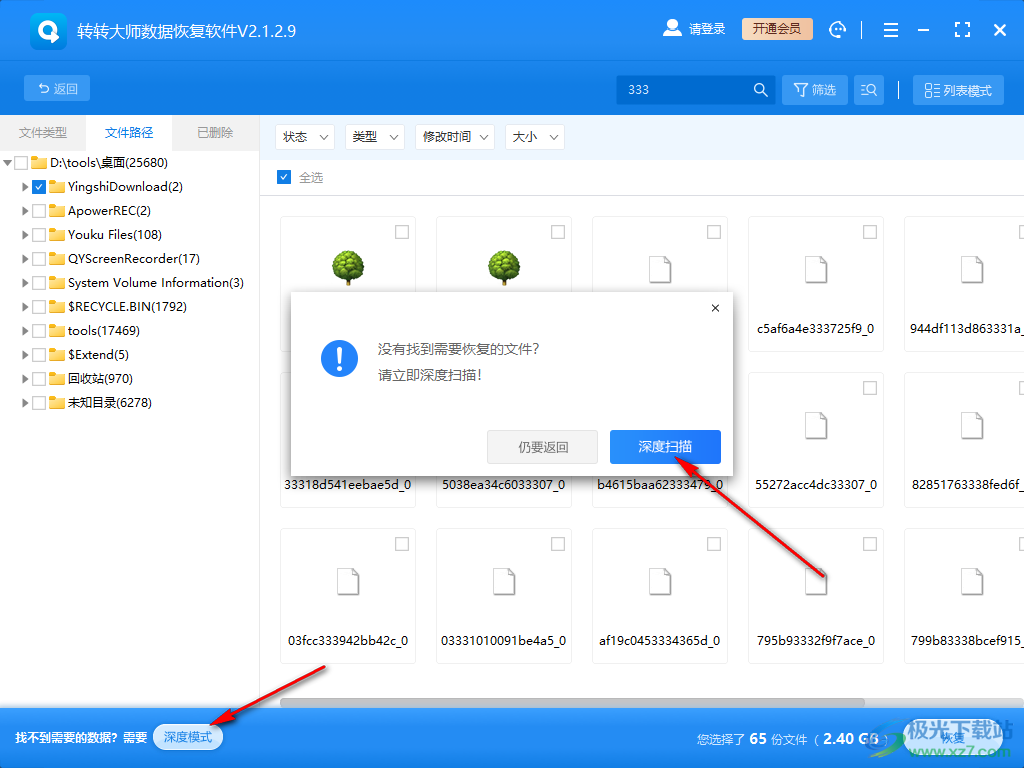Check the ApowerREC folder checkbox

(39, 211)
